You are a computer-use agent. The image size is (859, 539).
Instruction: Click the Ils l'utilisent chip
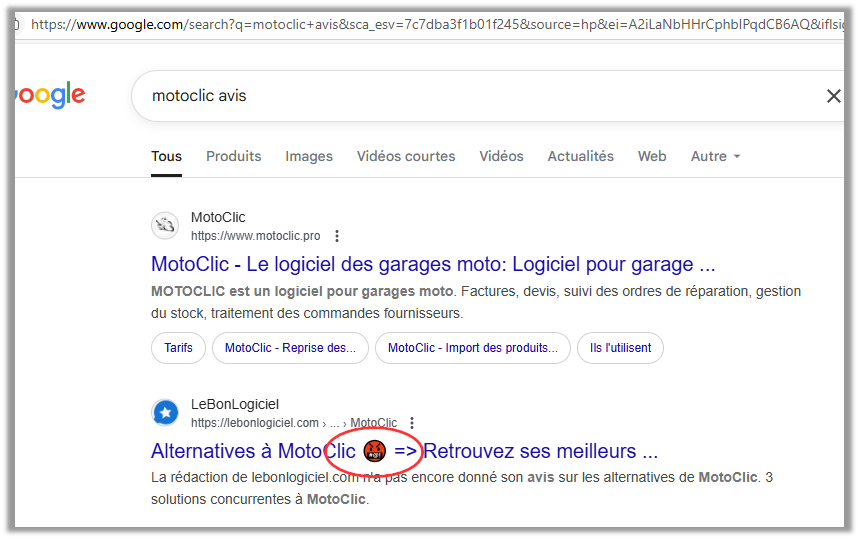(x=620, y=348)
